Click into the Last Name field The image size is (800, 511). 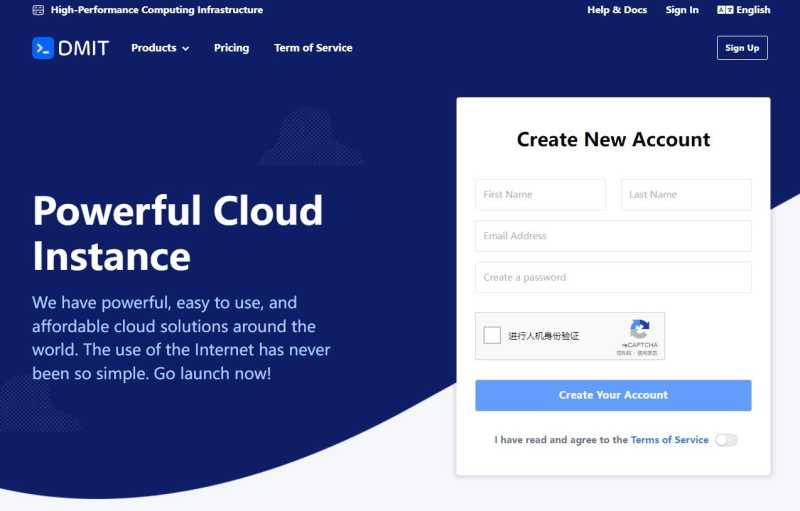tap(686, 195)
